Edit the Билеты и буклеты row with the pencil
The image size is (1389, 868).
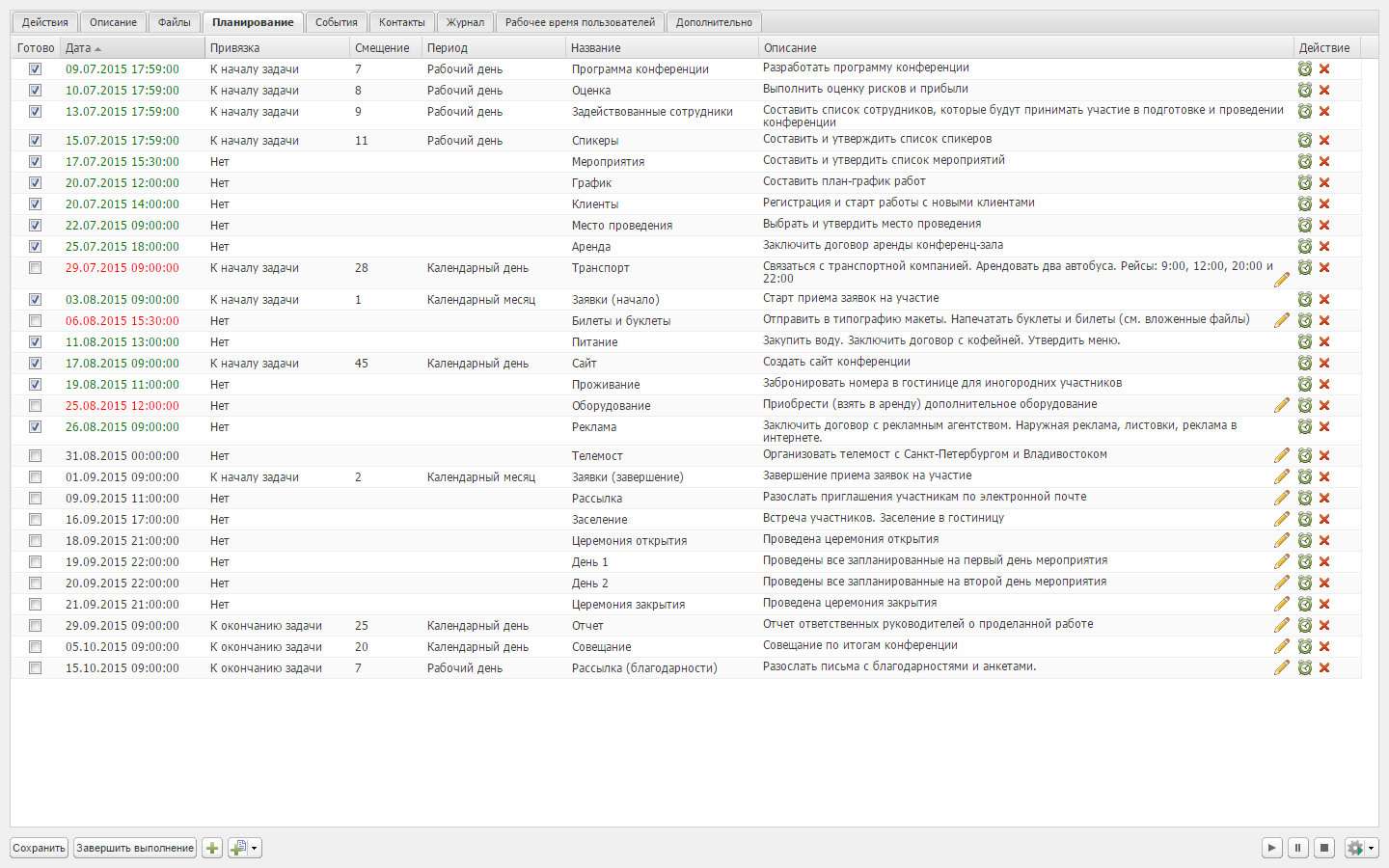point(1282,320)
